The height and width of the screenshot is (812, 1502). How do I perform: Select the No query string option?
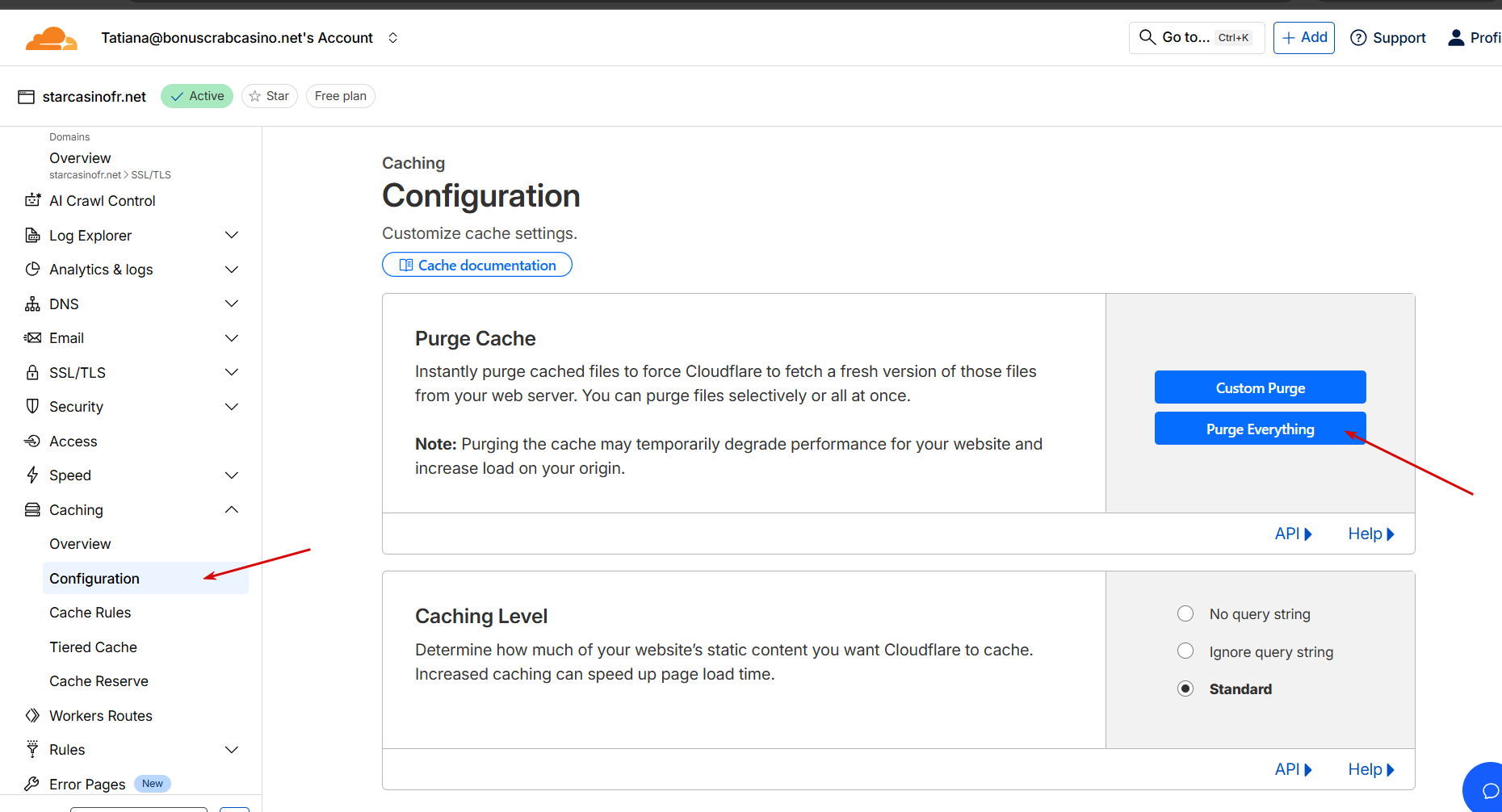pos(1185,613)
